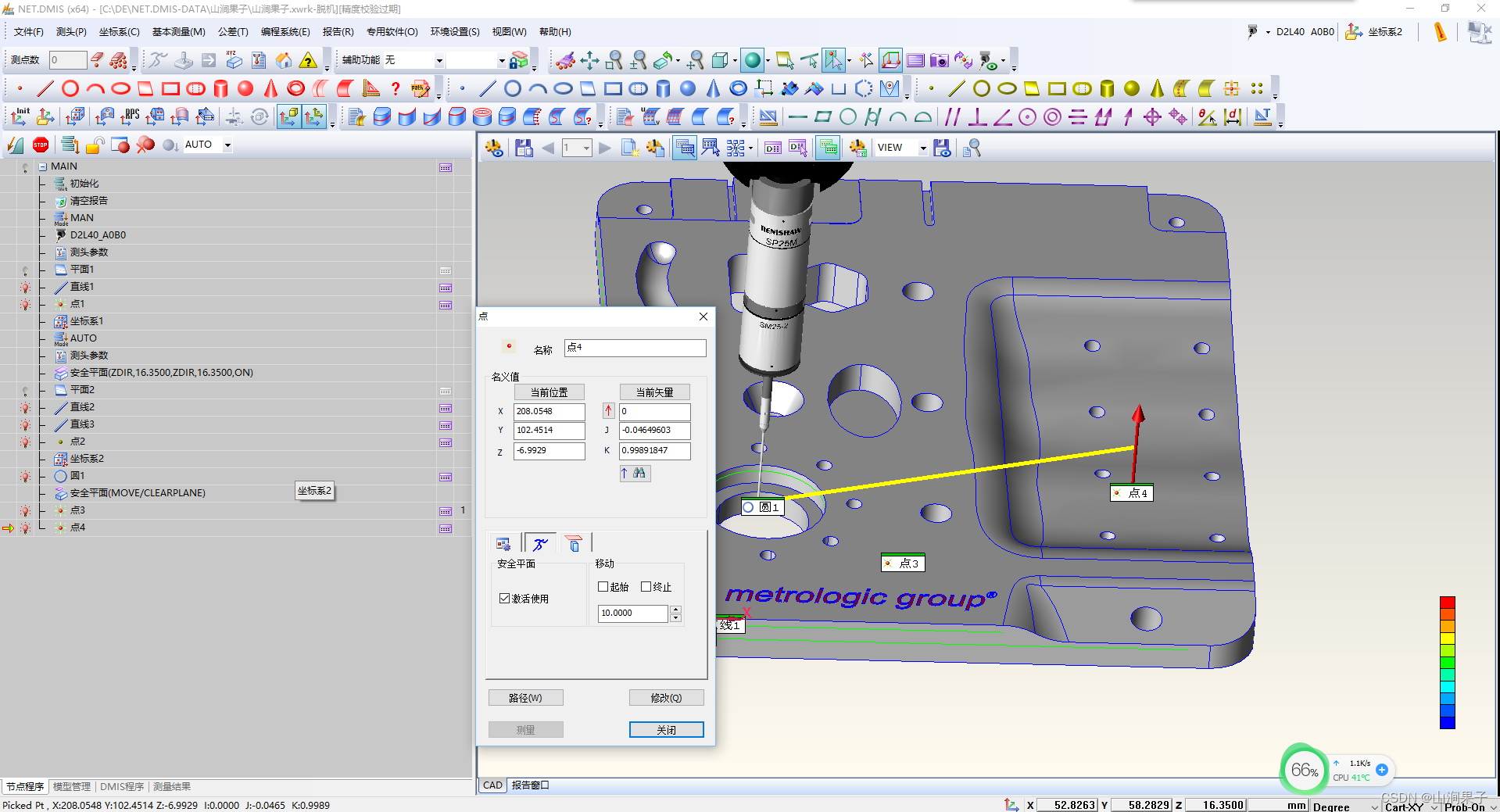The width and height of the screenshot is (1500, 812).
Task: Open the 文件(F) menu
Action: click(x=29, y=32)
